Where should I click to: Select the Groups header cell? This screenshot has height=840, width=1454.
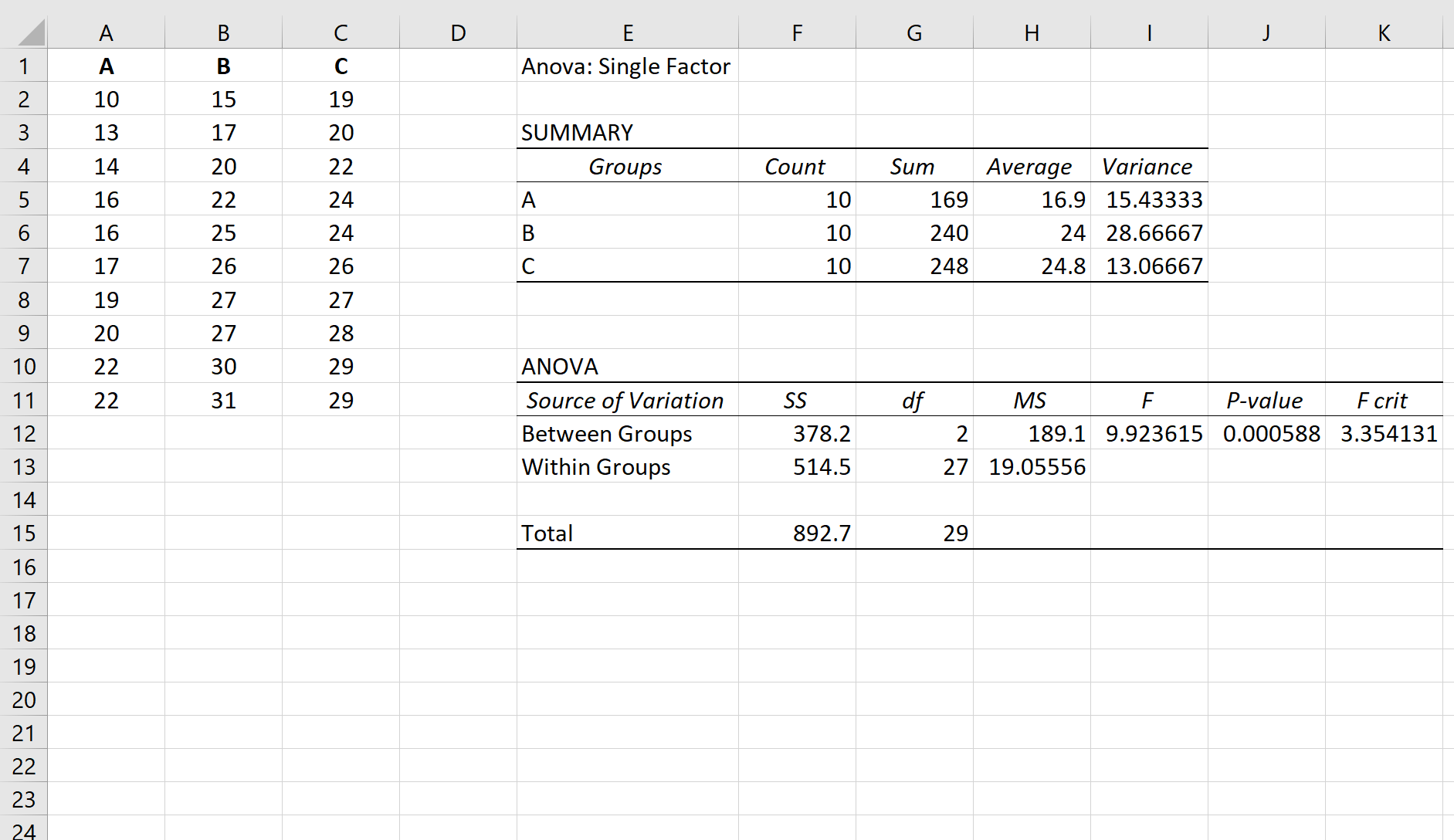[625, 166]
